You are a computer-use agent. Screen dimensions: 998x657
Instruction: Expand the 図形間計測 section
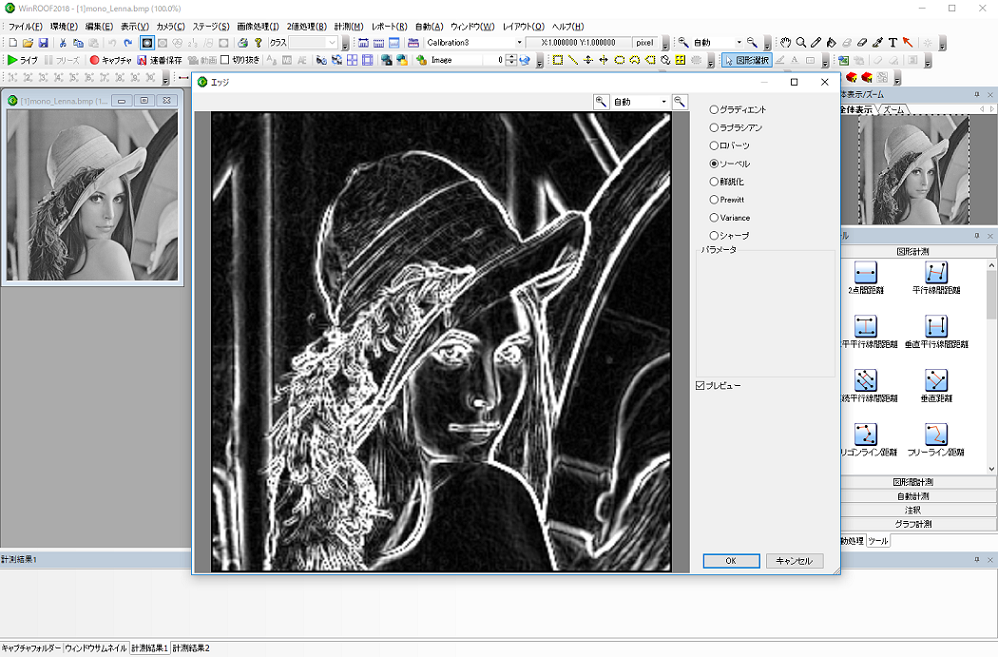point(913,482)
